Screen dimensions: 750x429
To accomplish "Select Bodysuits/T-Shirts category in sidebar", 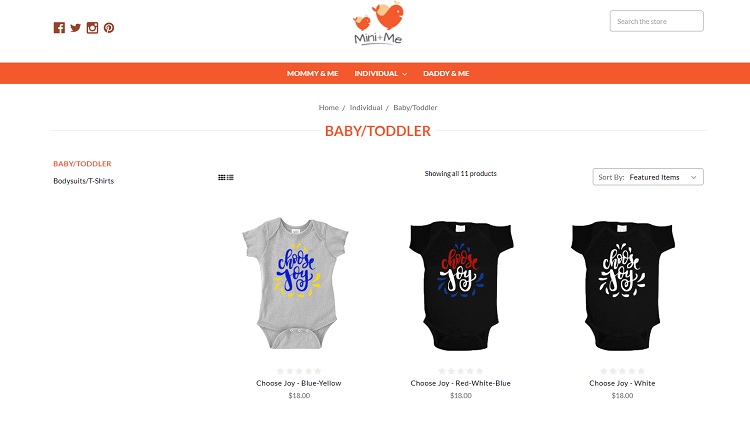I will [x=84, y=181].
